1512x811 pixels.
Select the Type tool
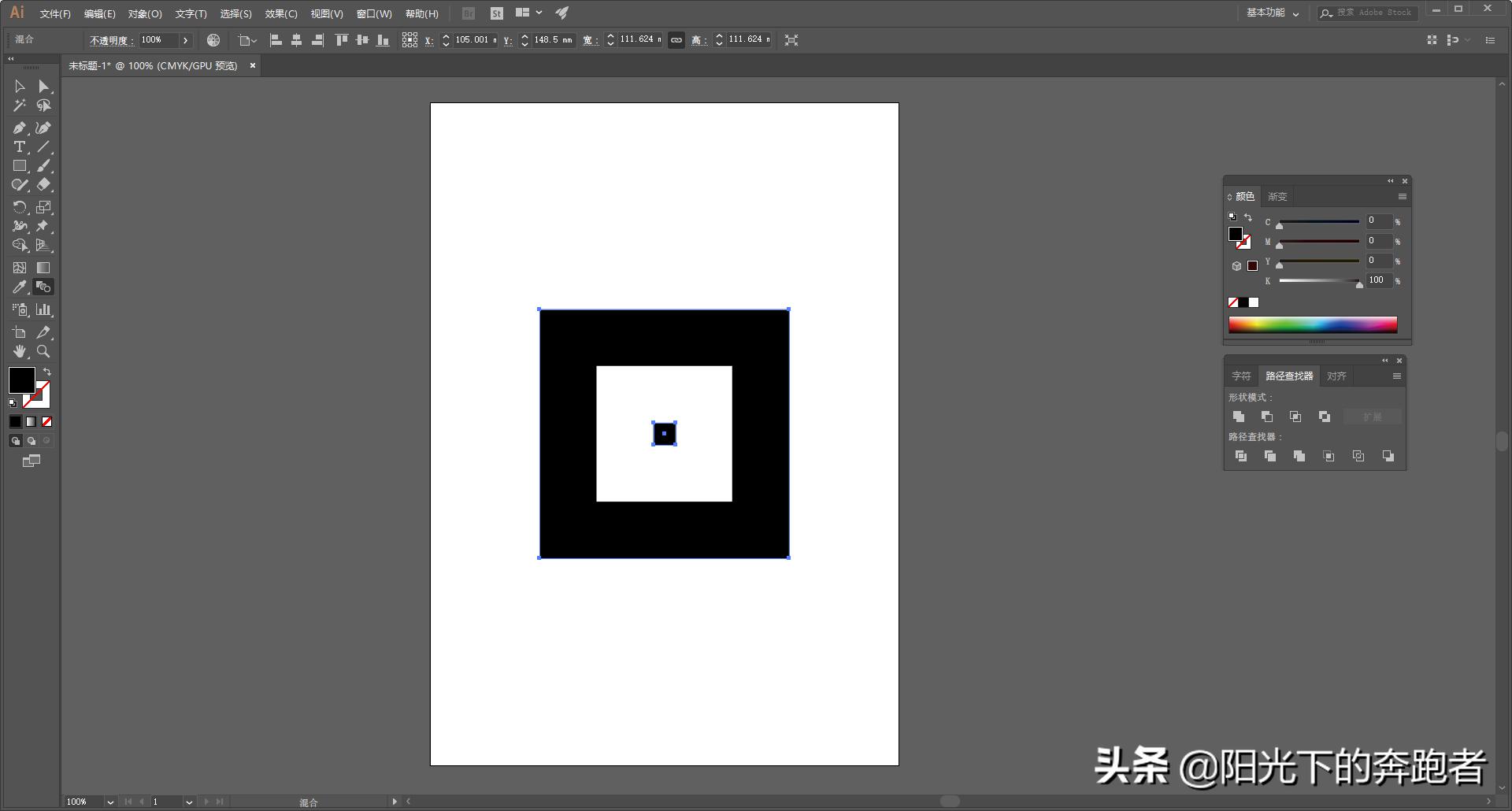(x=18, y=146)
